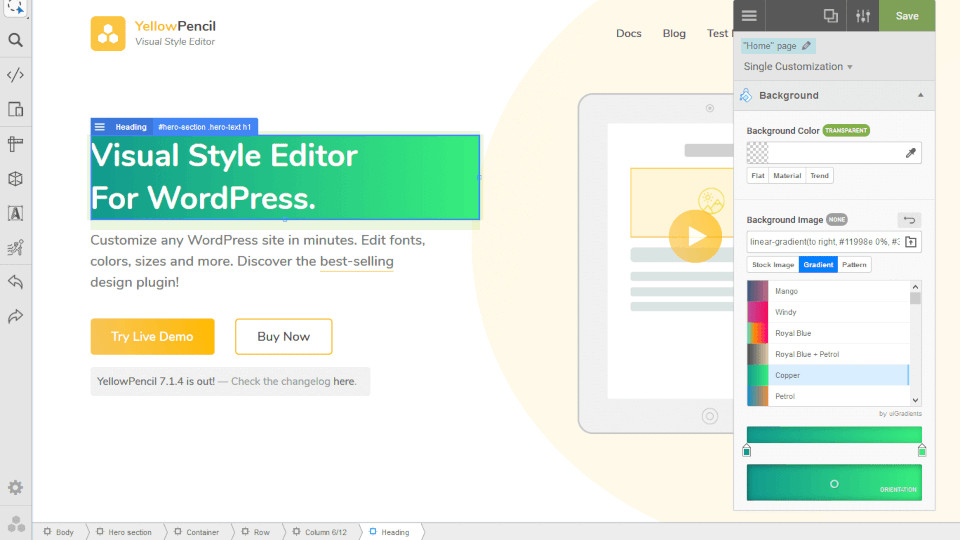Click the Buy Now button

click(x=283, y=336)
